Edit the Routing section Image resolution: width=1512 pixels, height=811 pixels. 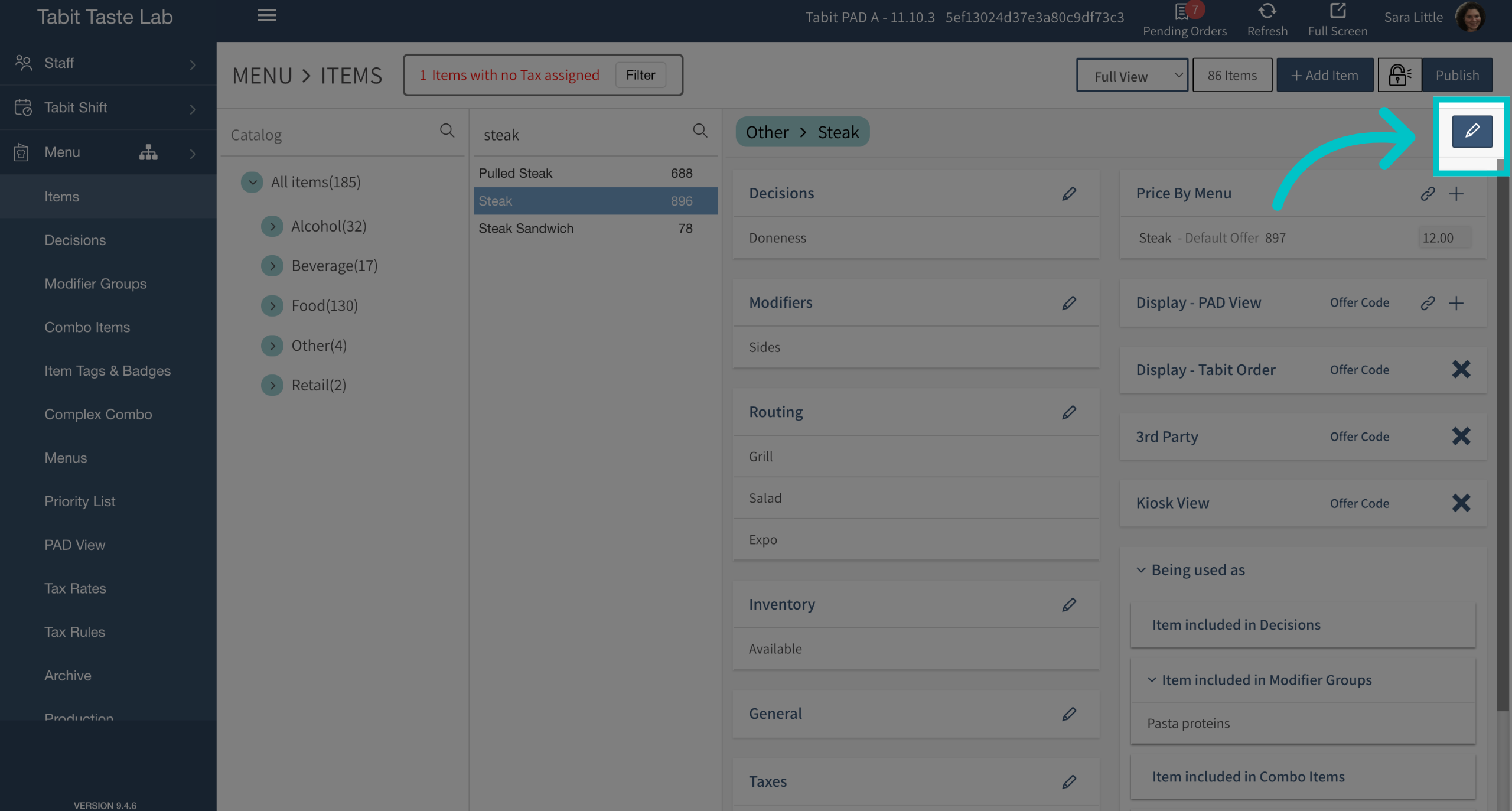[1069, 412]
